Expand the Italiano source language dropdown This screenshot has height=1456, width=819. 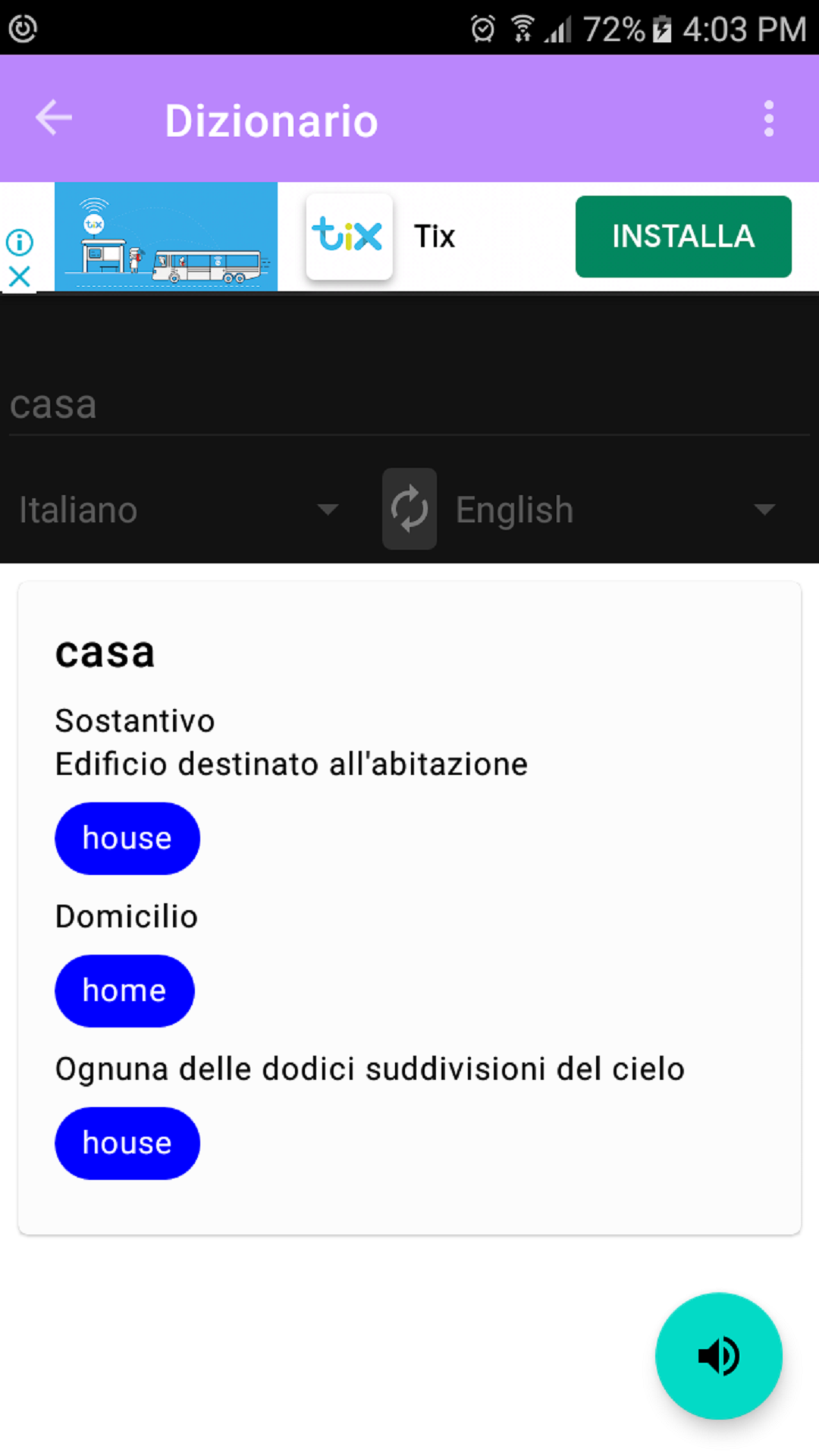179,510
